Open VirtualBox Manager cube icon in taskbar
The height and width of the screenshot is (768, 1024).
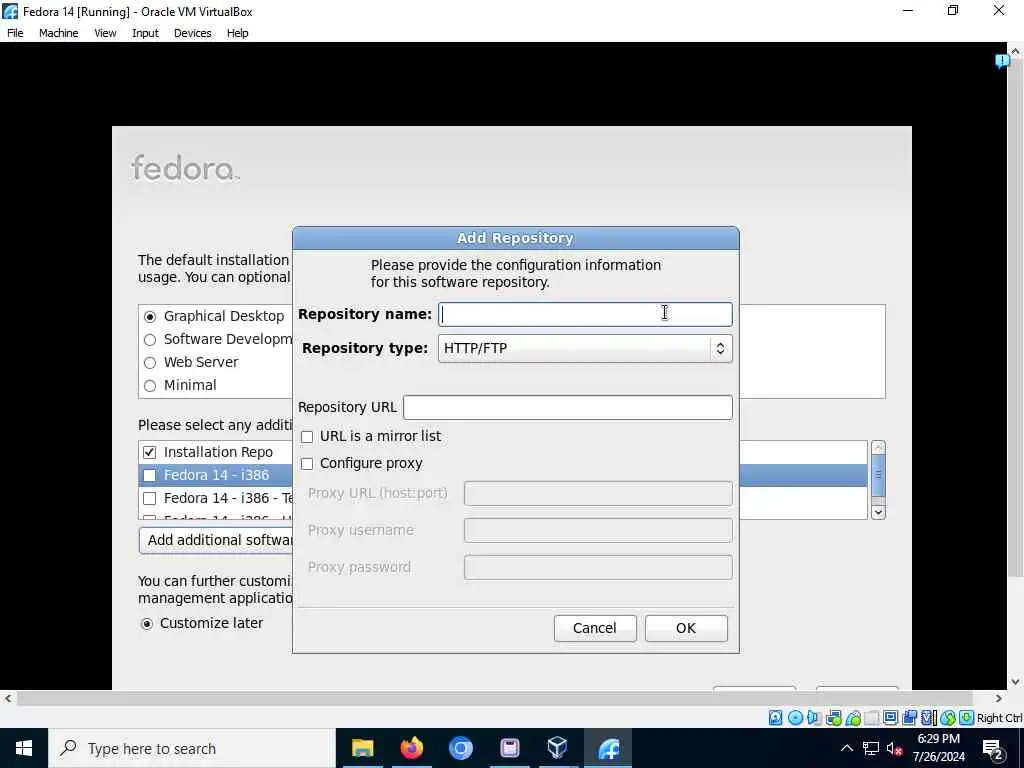(558, 748)
